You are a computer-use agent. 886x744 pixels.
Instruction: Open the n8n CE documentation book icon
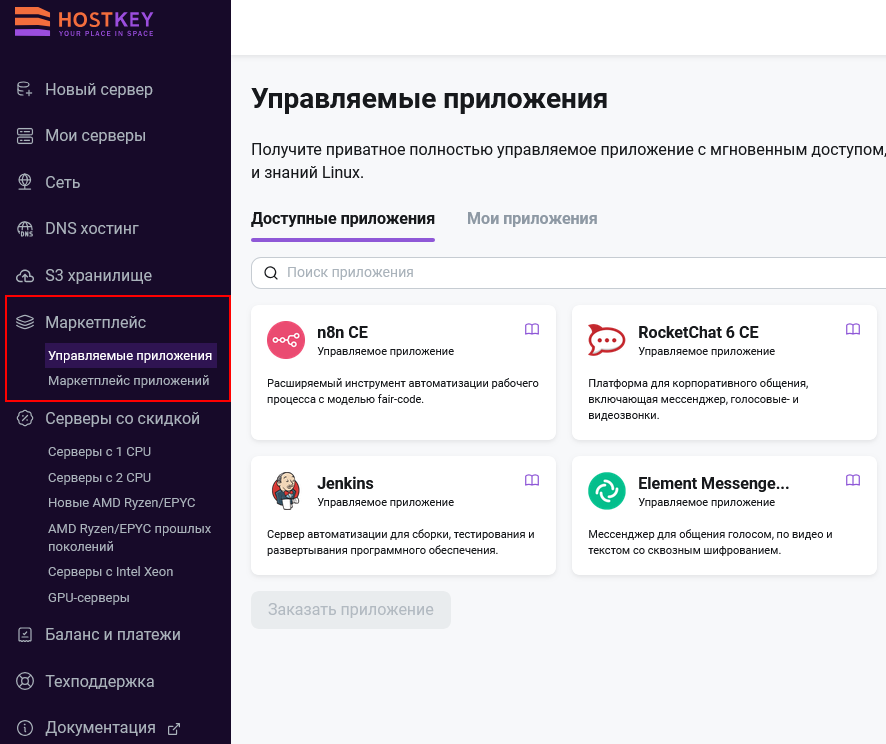532,329
